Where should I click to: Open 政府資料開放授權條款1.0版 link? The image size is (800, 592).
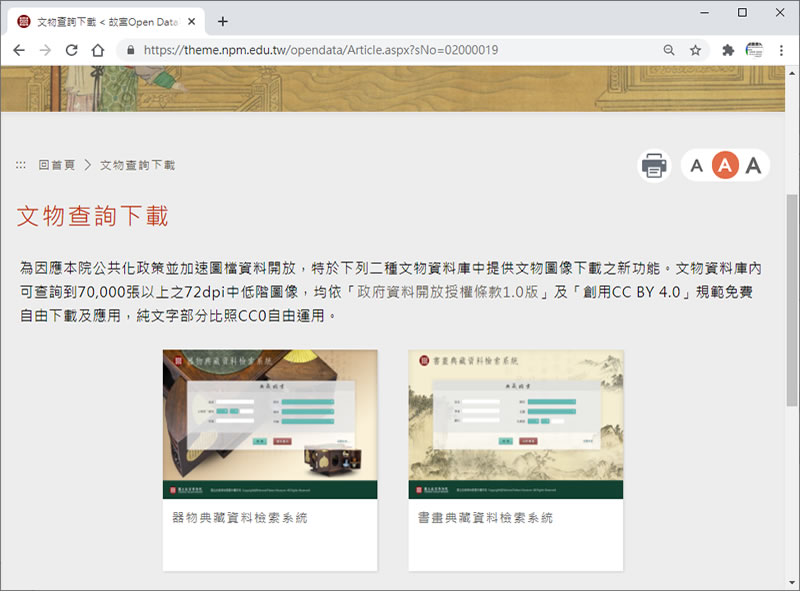click(x=447, y=292)
